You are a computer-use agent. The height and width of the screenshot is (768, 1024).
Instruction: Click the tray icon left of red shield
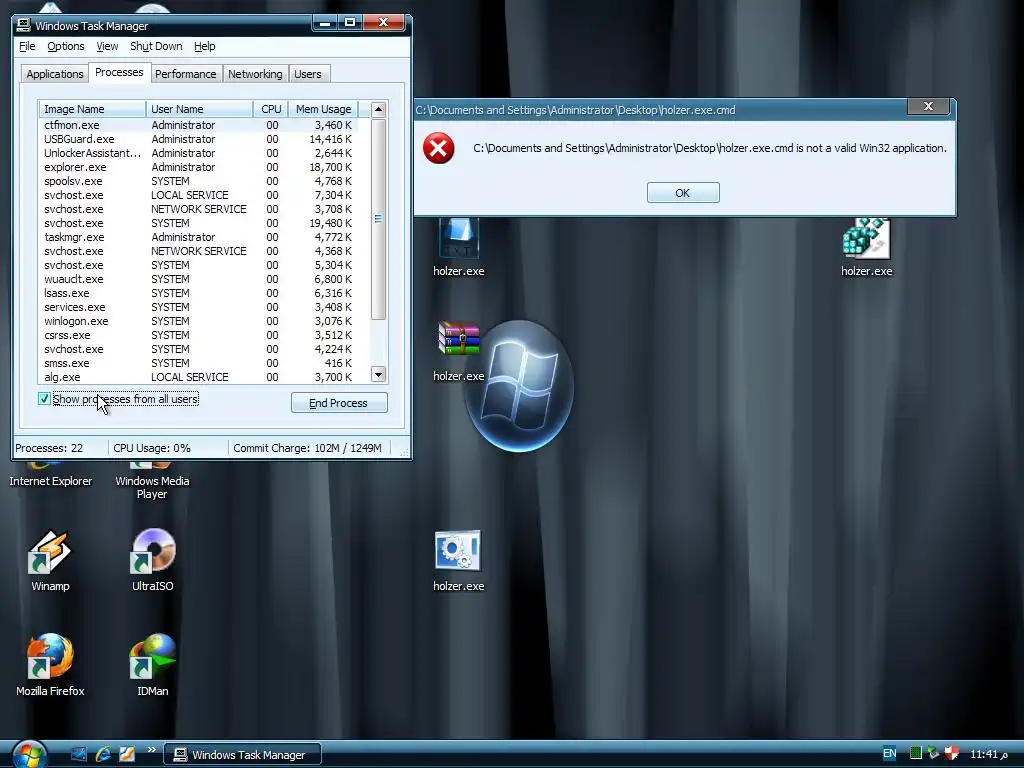pos(933,754)
